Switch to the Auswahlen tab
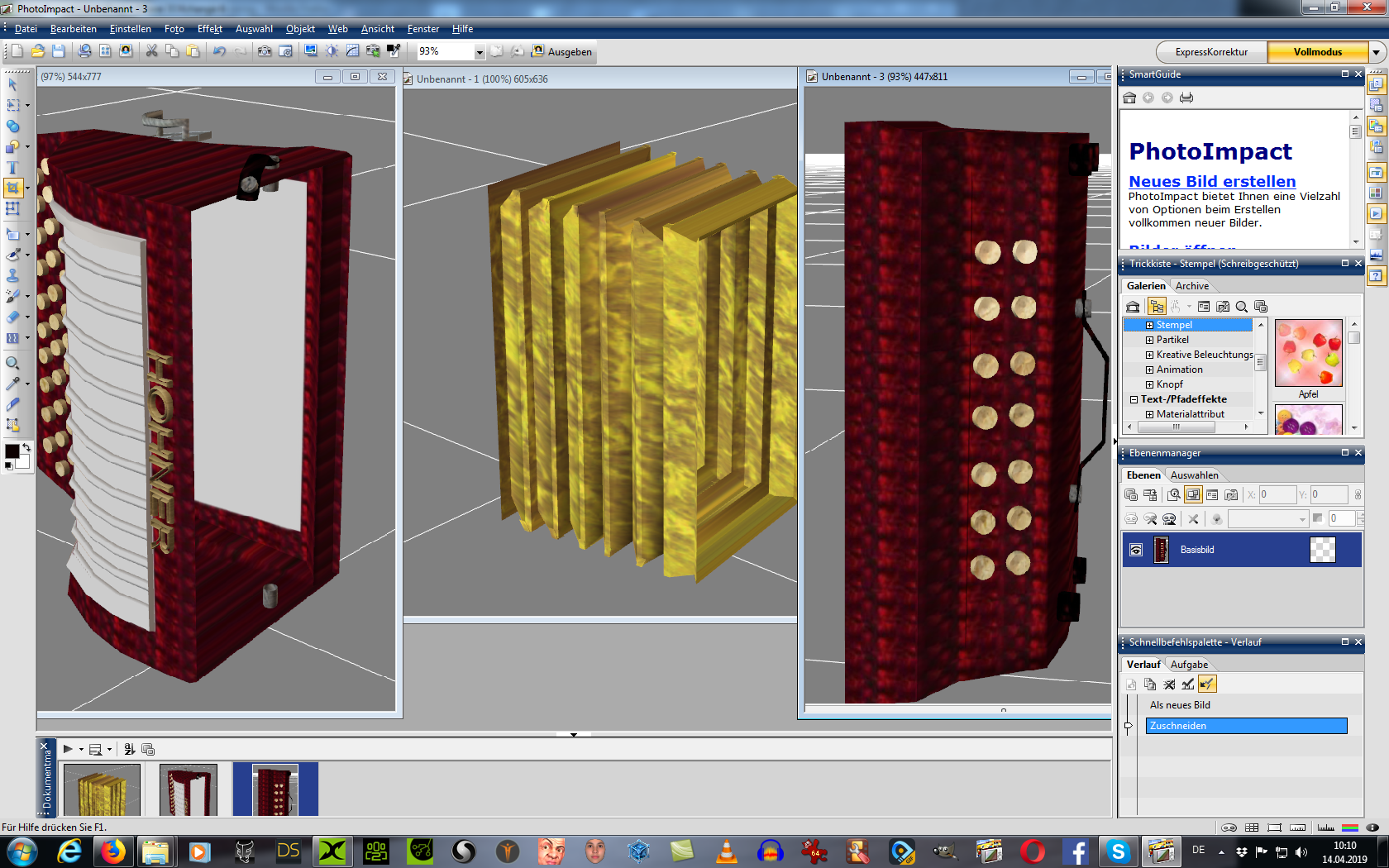The image size is (1389, 868). click(1194, 475)
